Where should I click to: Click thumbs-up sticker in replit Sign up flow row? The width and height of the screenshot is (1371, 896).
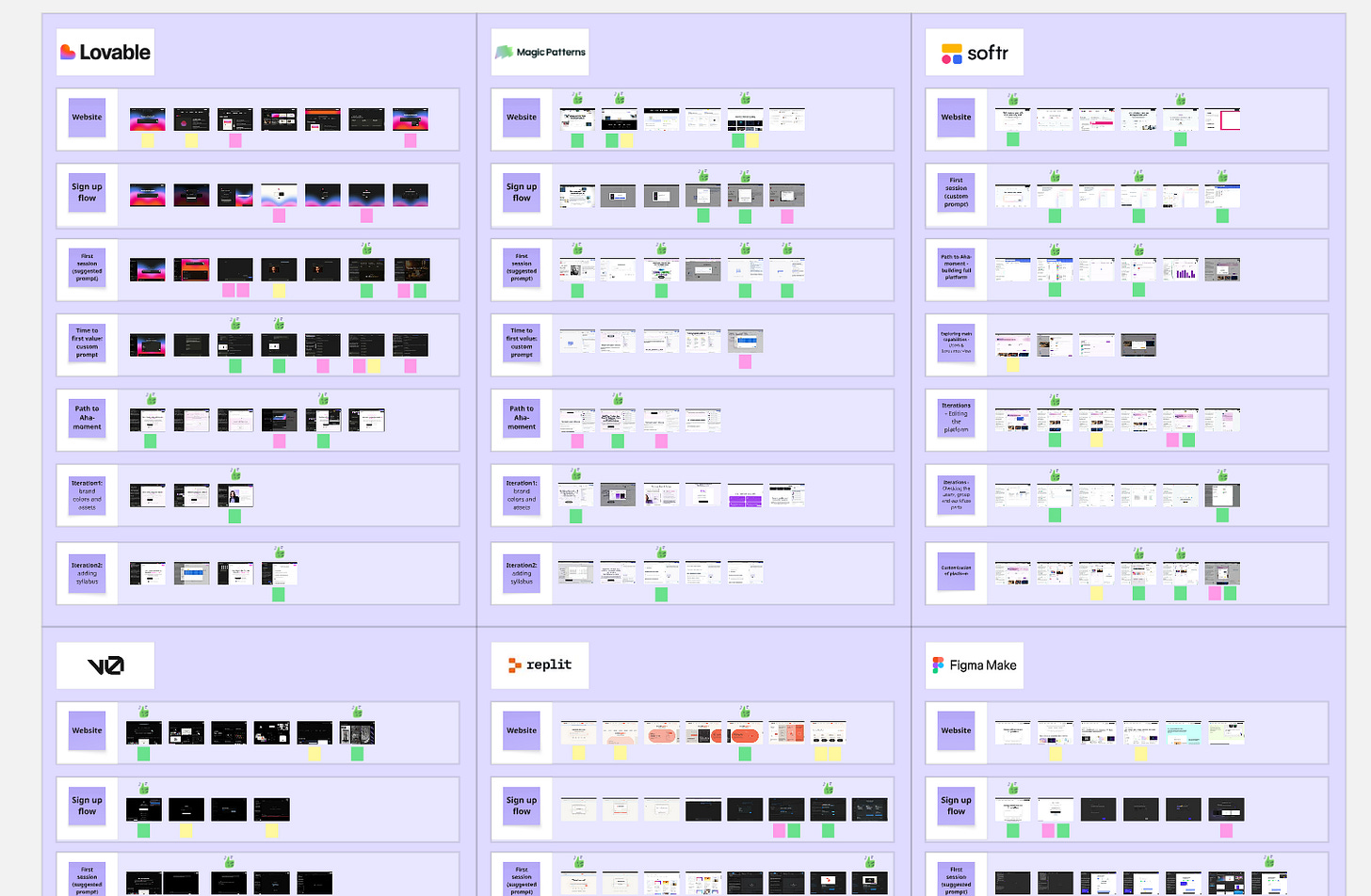[828, 788]
